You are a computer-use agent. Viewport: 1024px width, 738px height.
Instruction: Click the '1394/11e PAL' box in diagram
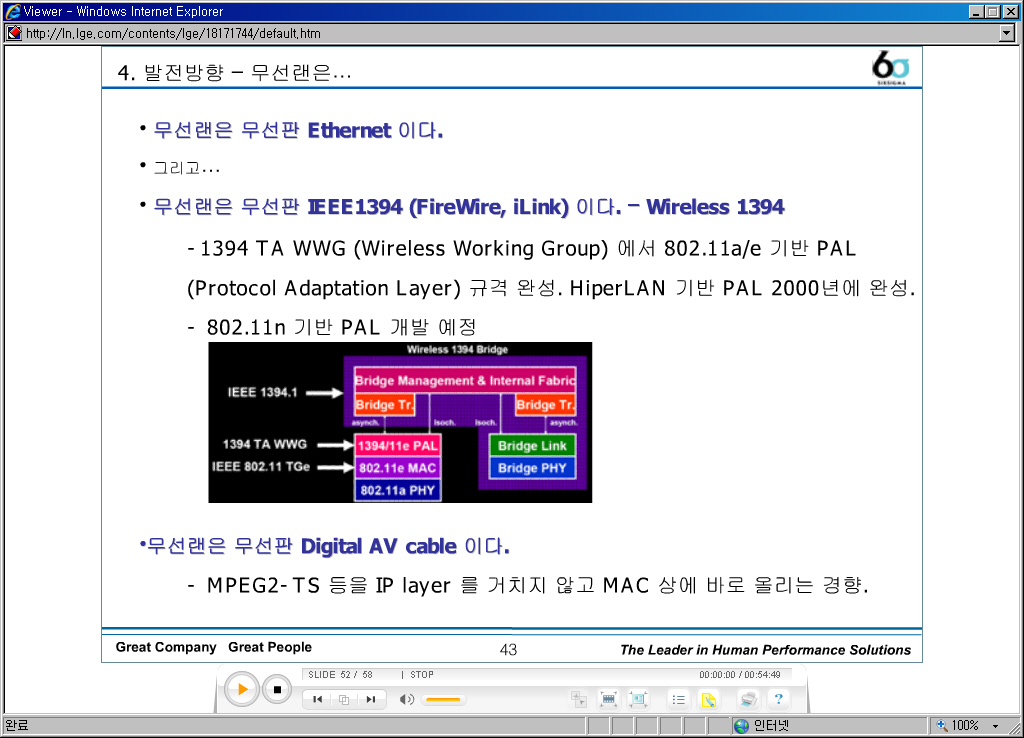[397, 445]
